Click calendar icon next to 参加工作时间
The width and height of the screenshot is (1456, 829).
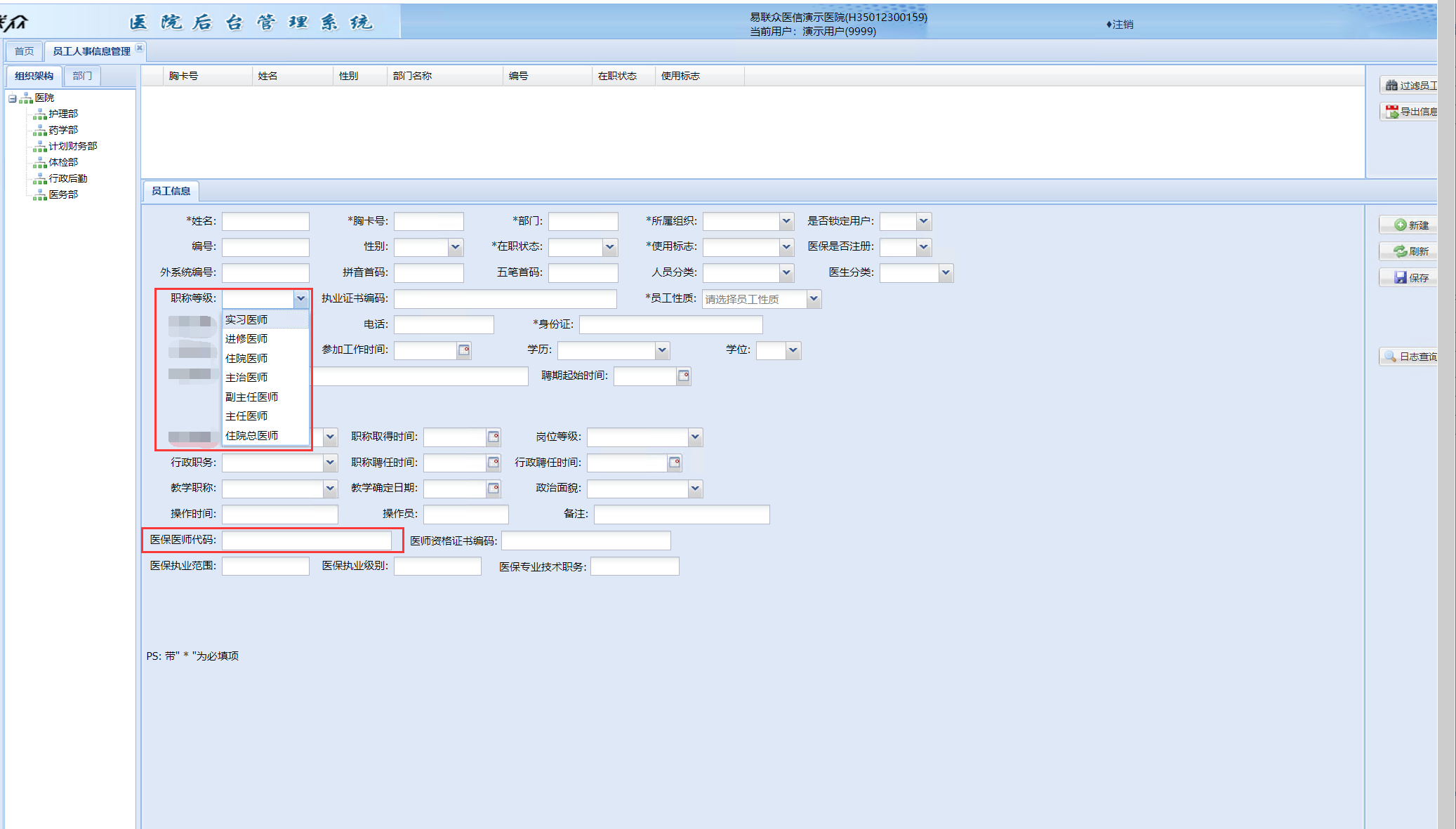[464, 350]
